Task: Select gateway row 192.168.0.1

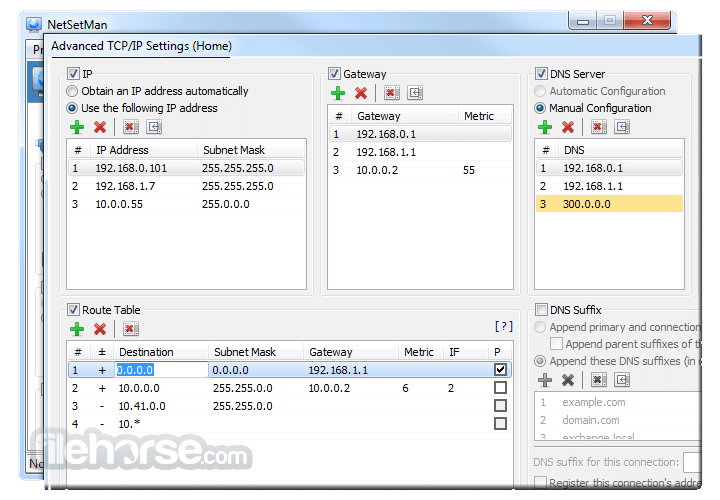Action: coord(420,134)
